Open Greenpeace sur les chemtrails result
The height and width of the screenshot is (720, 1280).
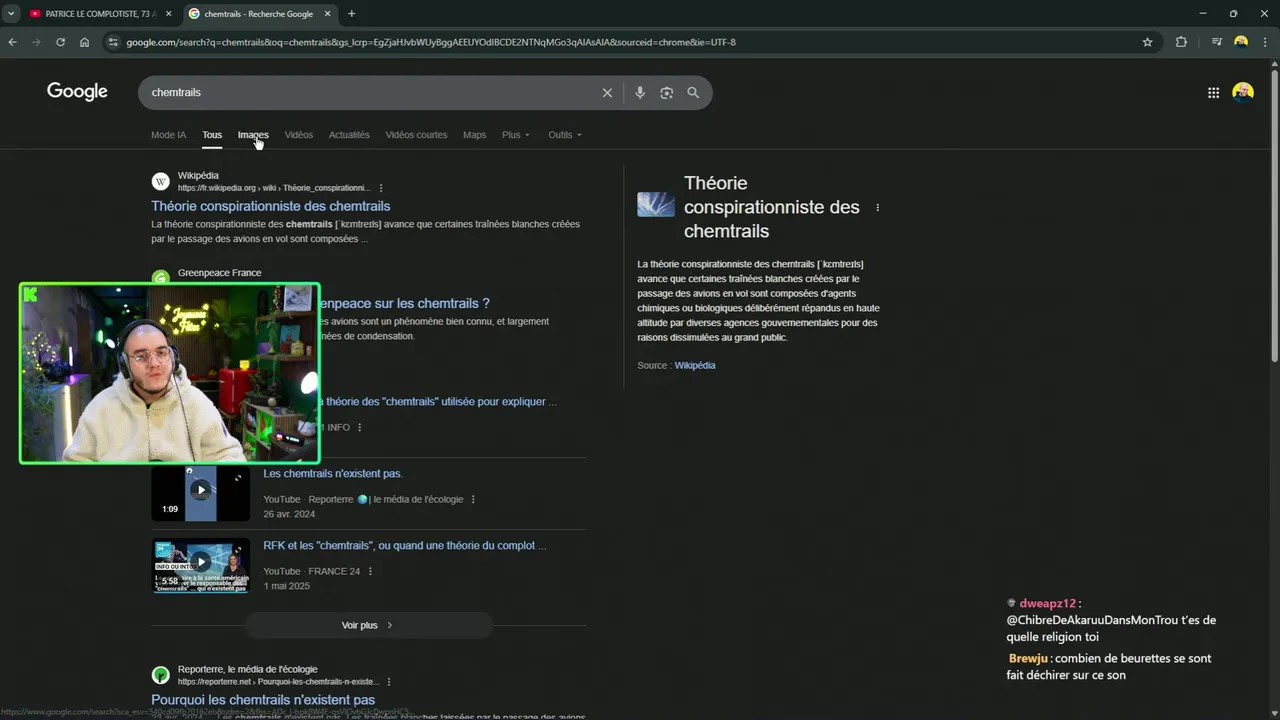[x=404, y=303]
